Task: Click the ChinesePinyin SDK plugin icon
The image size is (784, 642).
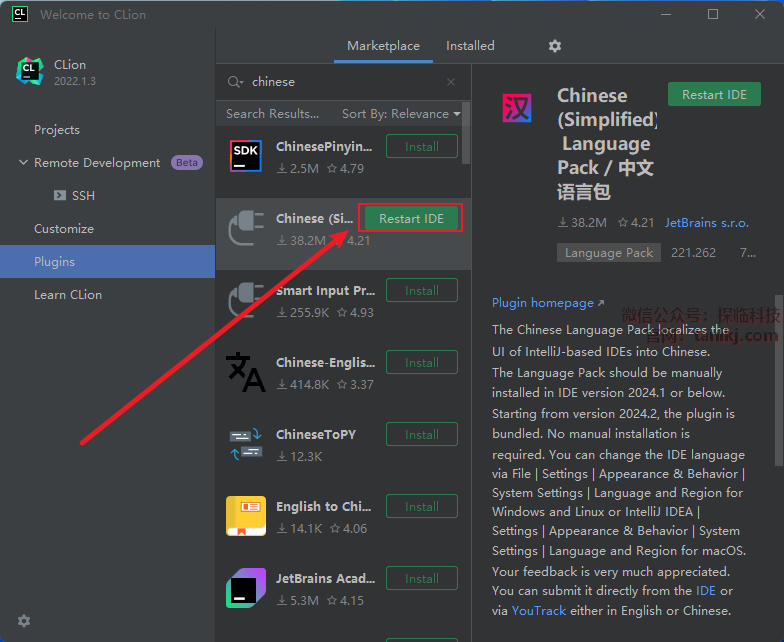Action: click(x=246, y=155)
